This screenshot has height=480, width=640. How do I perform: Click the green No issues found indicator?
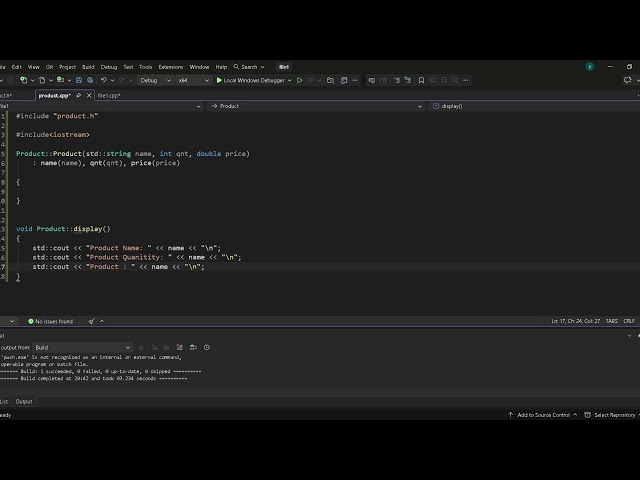pos(50,321)
